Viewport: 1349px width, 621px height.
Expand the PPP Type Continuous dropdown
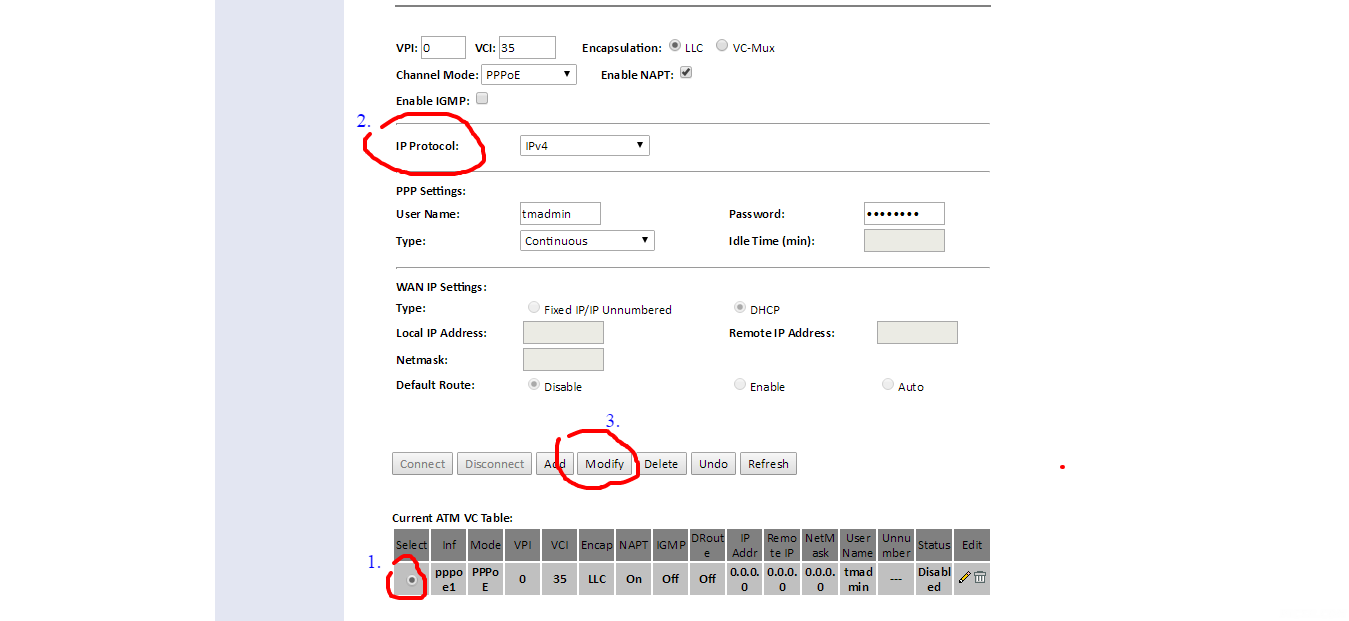point(587,241)
